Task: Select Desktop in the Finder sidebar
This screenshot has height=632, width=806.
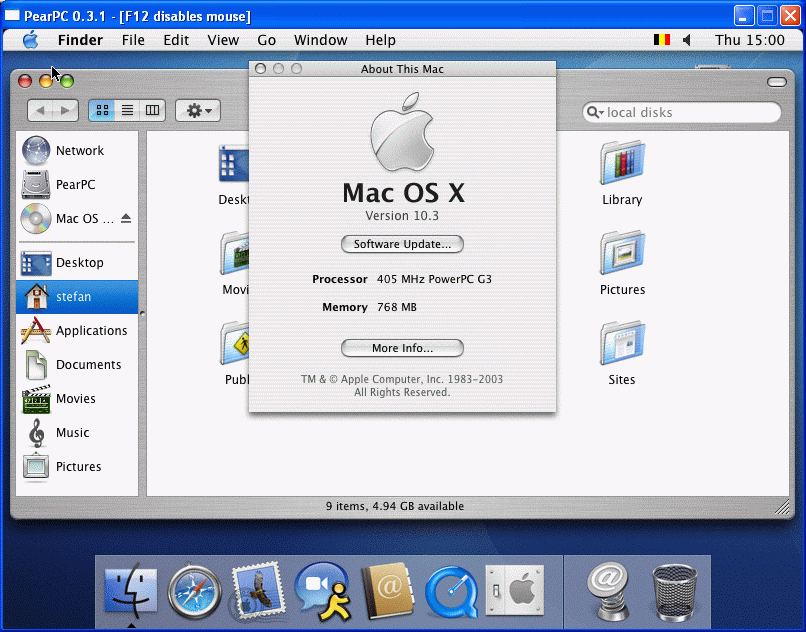Action: (78, 262)
